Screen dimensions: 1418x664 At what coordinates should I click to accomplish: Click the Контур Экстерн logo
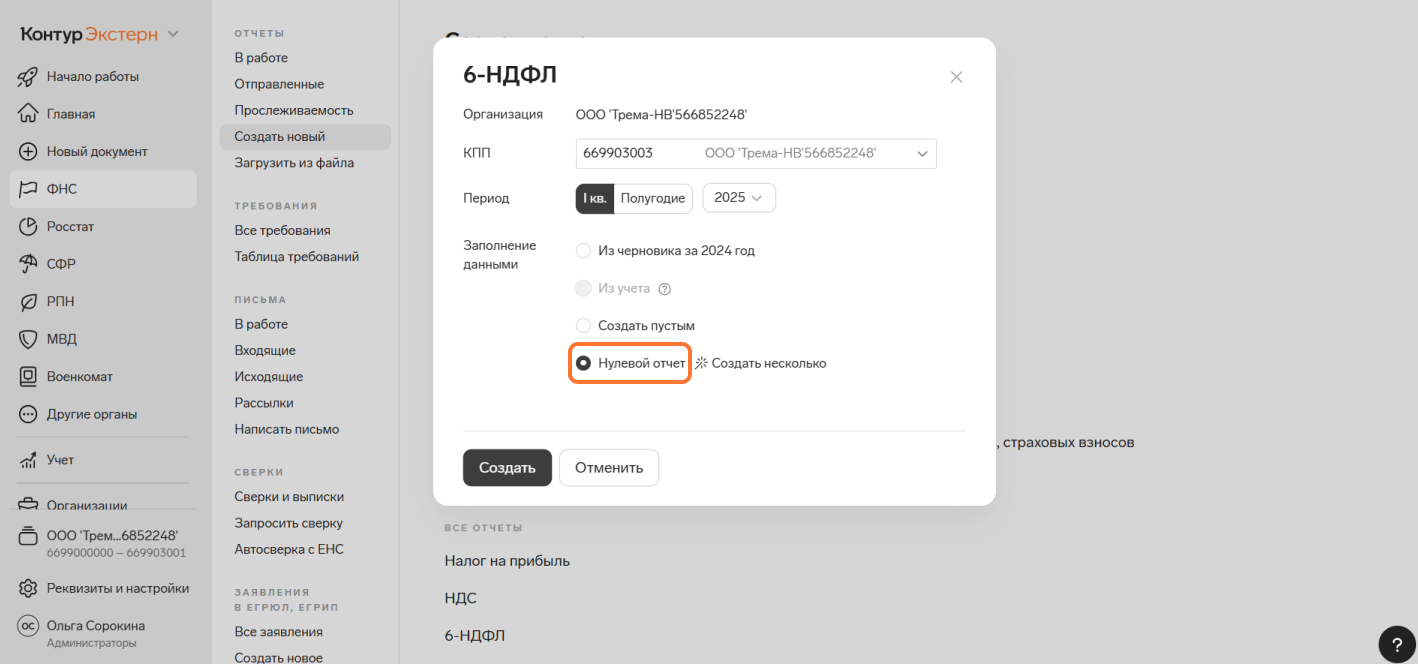point(89,34)
